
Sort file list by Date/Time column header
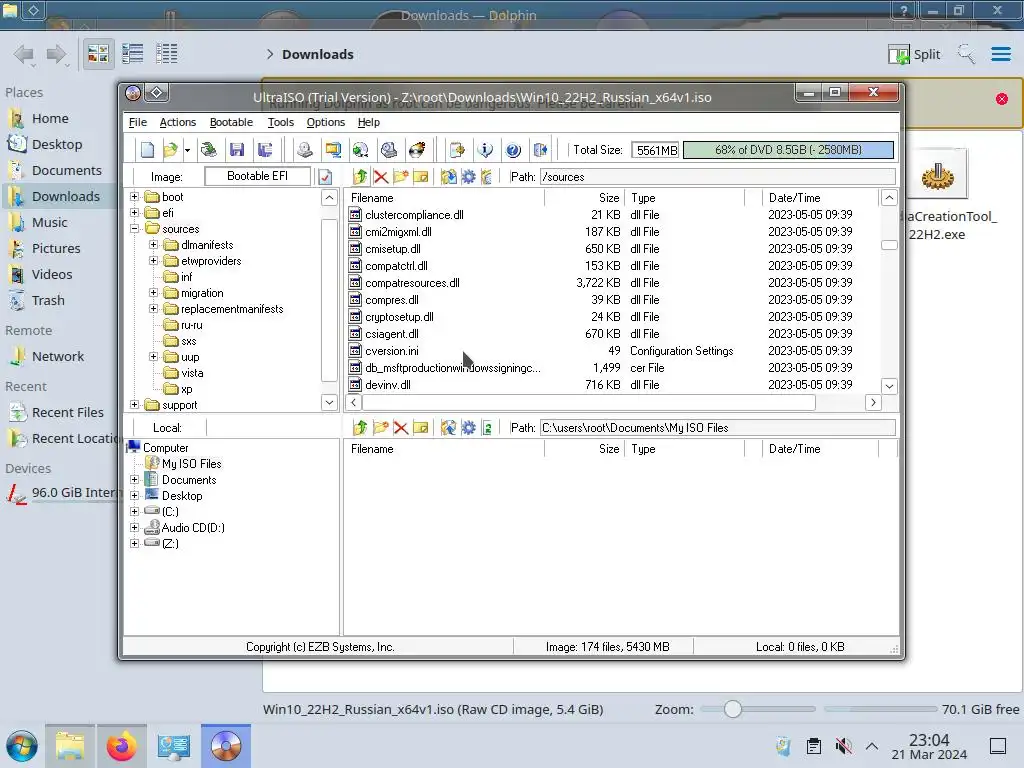pyautogui.click(x=820, y=198)
